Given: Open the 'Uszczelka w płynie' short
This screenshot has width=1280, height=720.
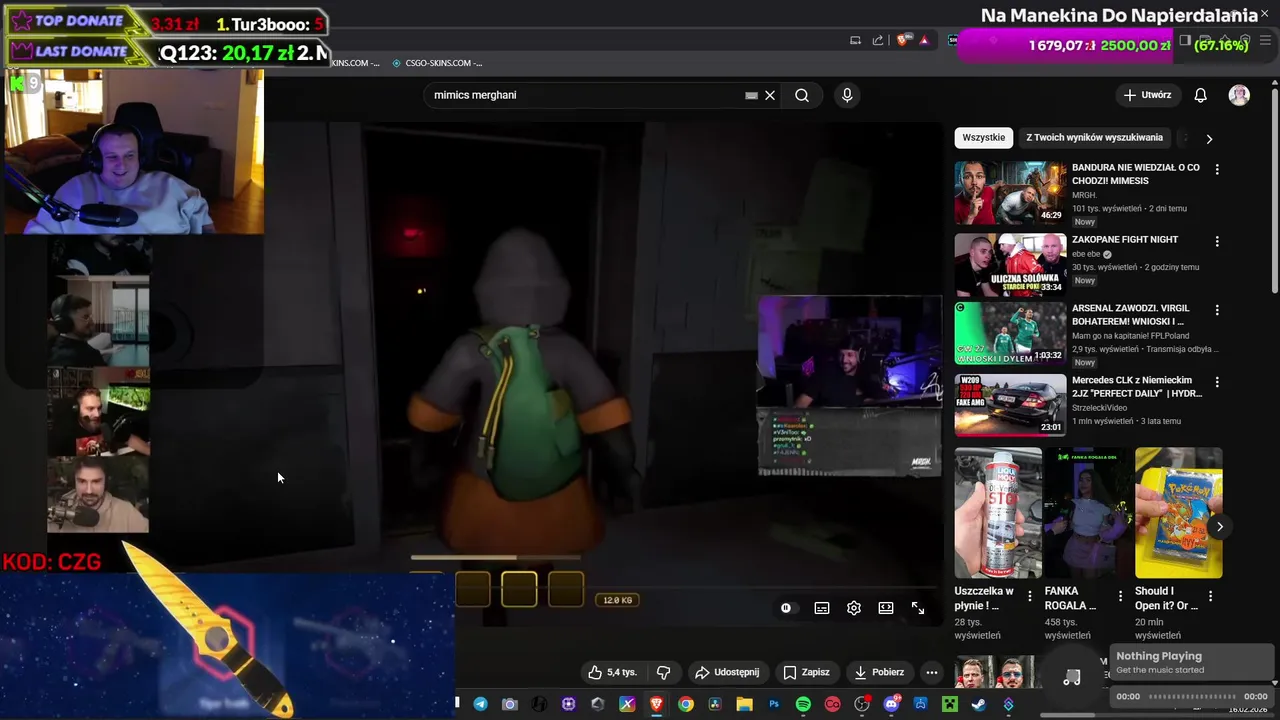Looking at the screenshot, I should [998, 513].
